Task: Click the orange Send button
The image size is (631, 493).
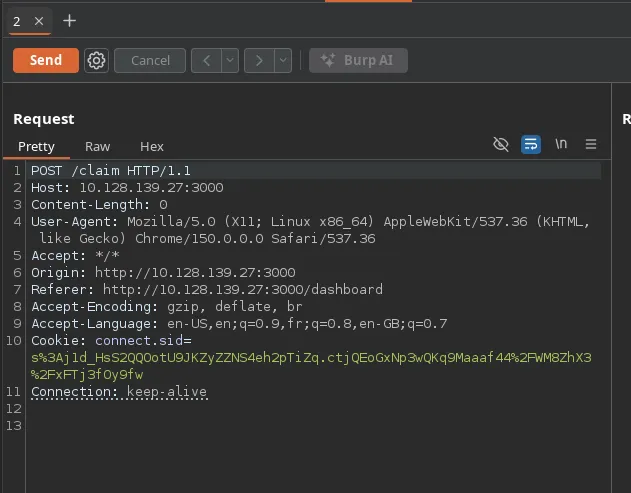Action: point(46,60)
